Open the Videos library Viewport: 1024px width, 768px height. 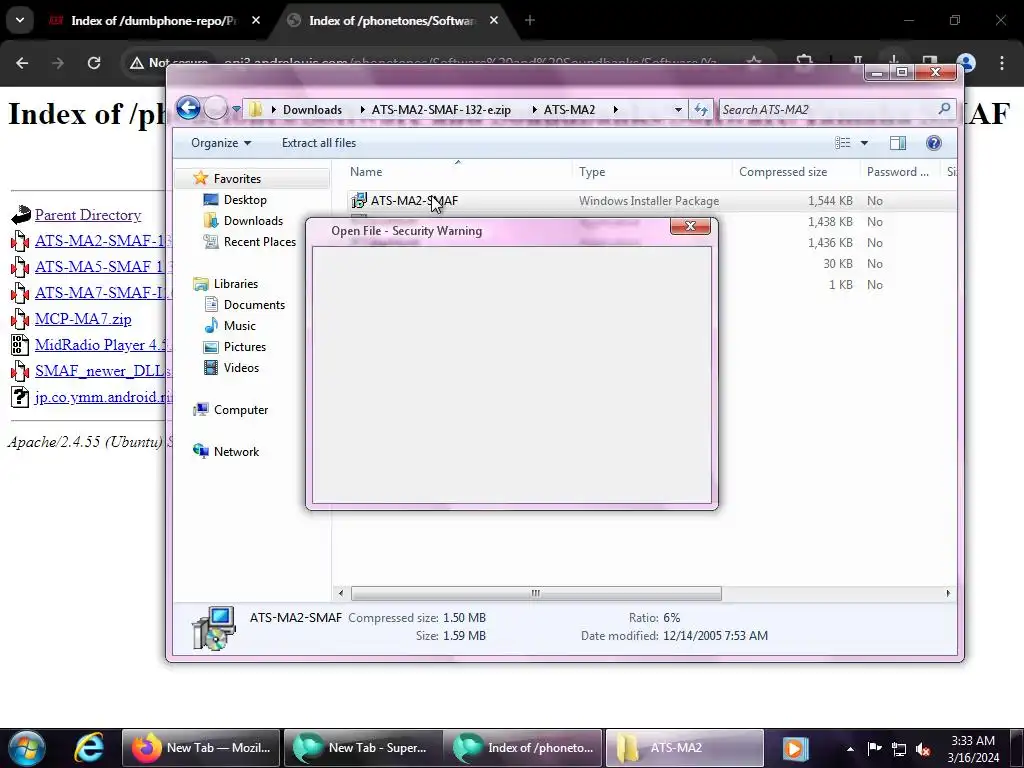pyautogui.click(x=241, y=368)
